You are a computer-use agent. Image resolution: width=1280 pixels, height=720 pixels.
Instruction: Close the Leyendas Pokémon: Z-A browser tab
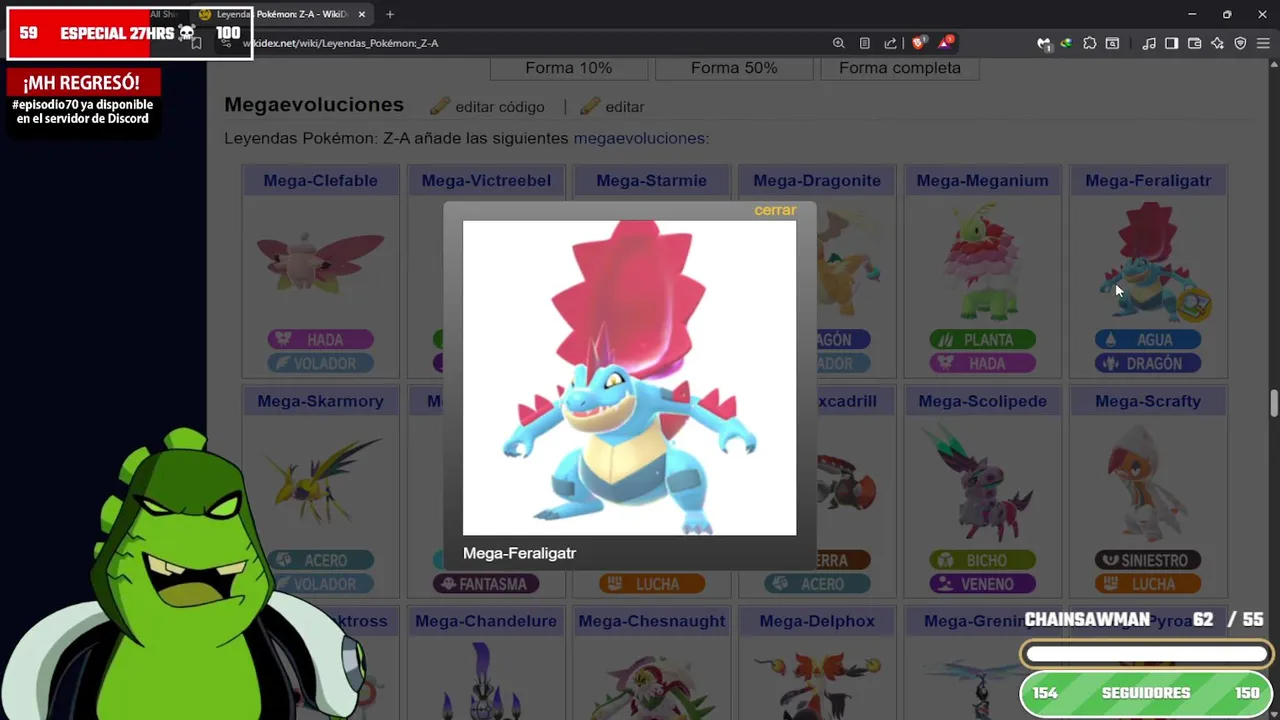pos(362,14)
